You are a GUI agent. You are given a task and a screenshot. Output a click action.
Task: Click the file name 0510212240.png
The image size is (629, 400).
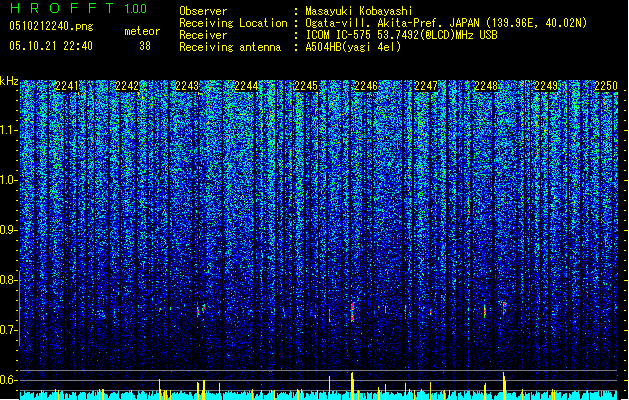51,26
